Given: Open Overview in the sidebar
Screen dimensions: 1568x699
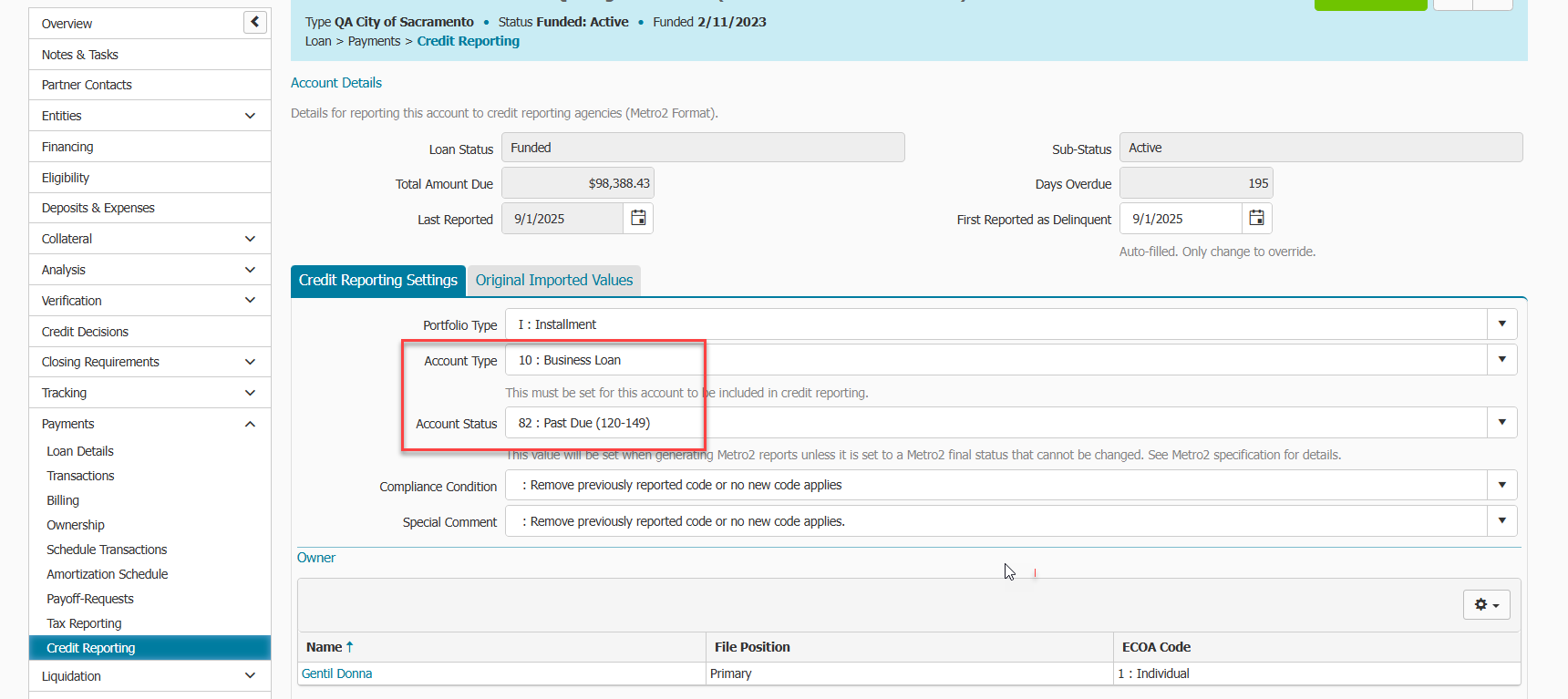Looking at the screenshot, I should click(67, 24).
